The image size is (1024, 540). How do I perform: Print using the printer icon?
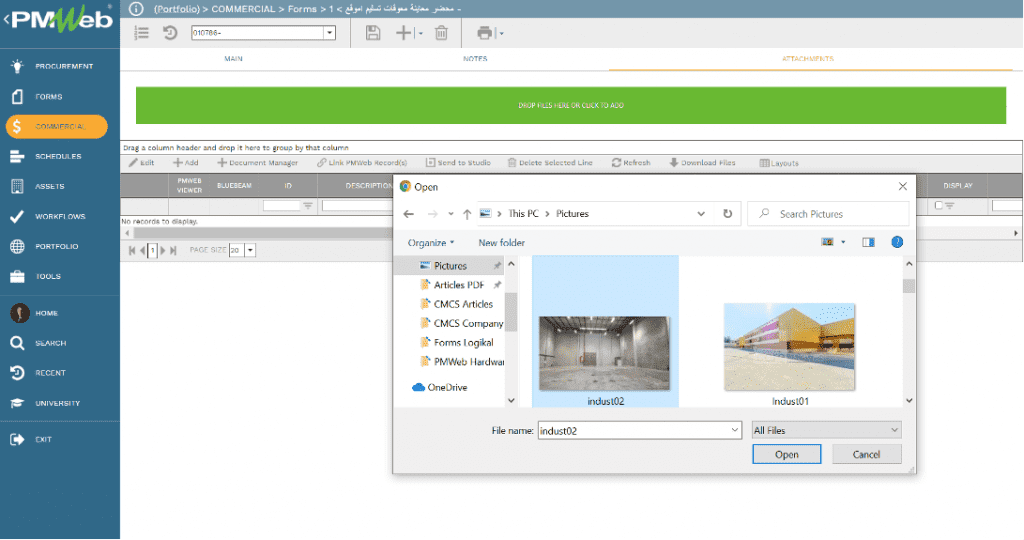pos(485,33)
